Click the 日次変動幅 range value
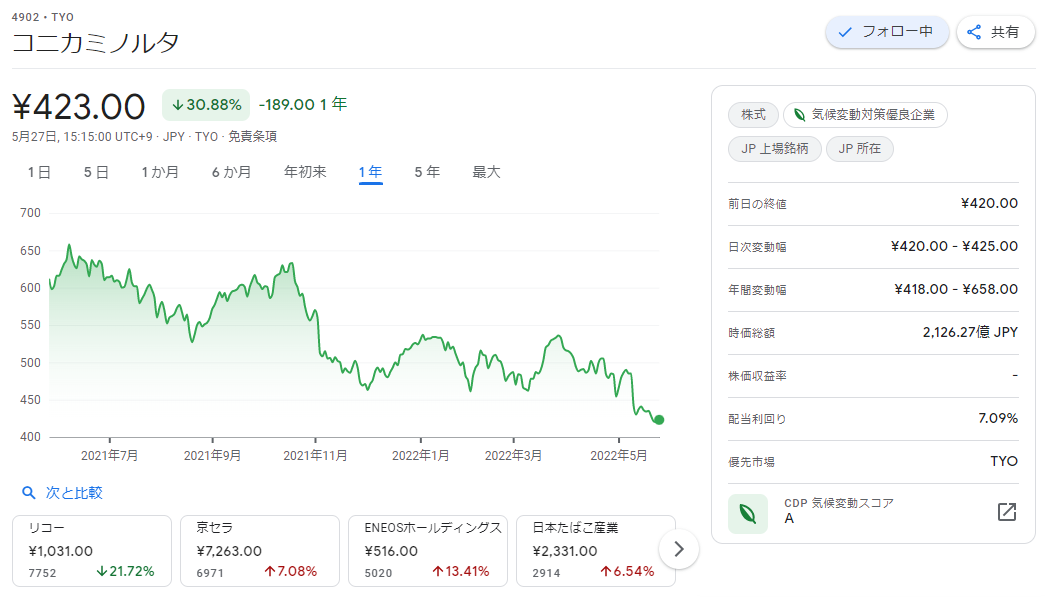1055x597 pixels. coord(954,246)
